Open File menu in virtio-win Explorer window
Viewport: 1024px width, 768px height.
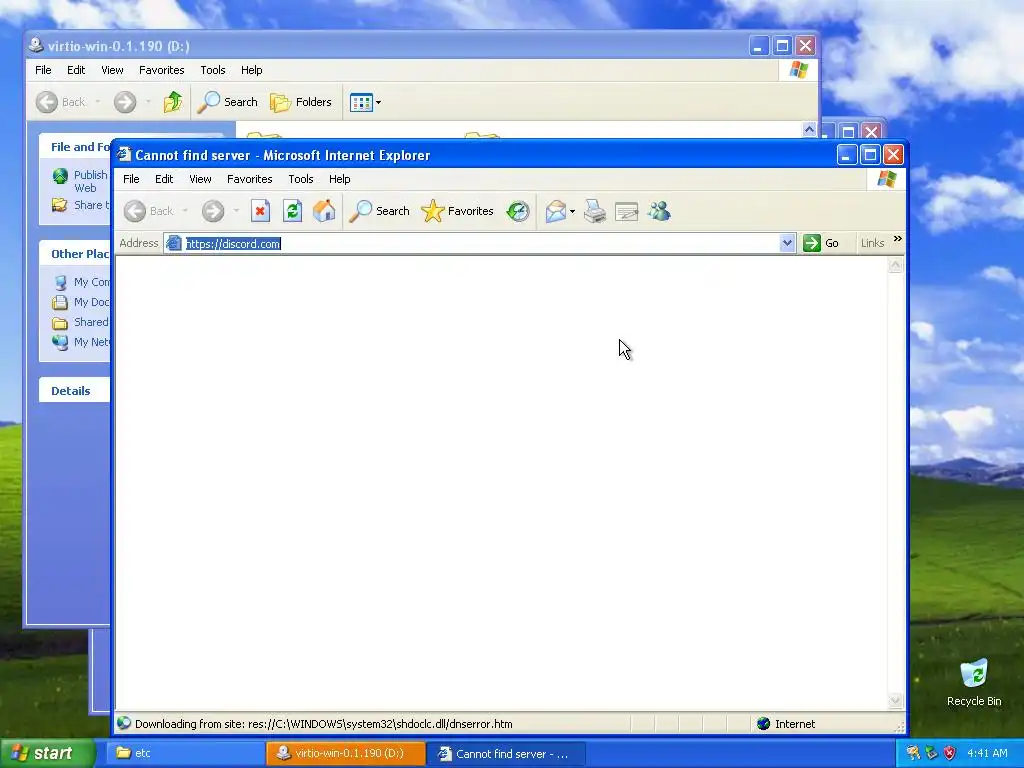(43, 70)
